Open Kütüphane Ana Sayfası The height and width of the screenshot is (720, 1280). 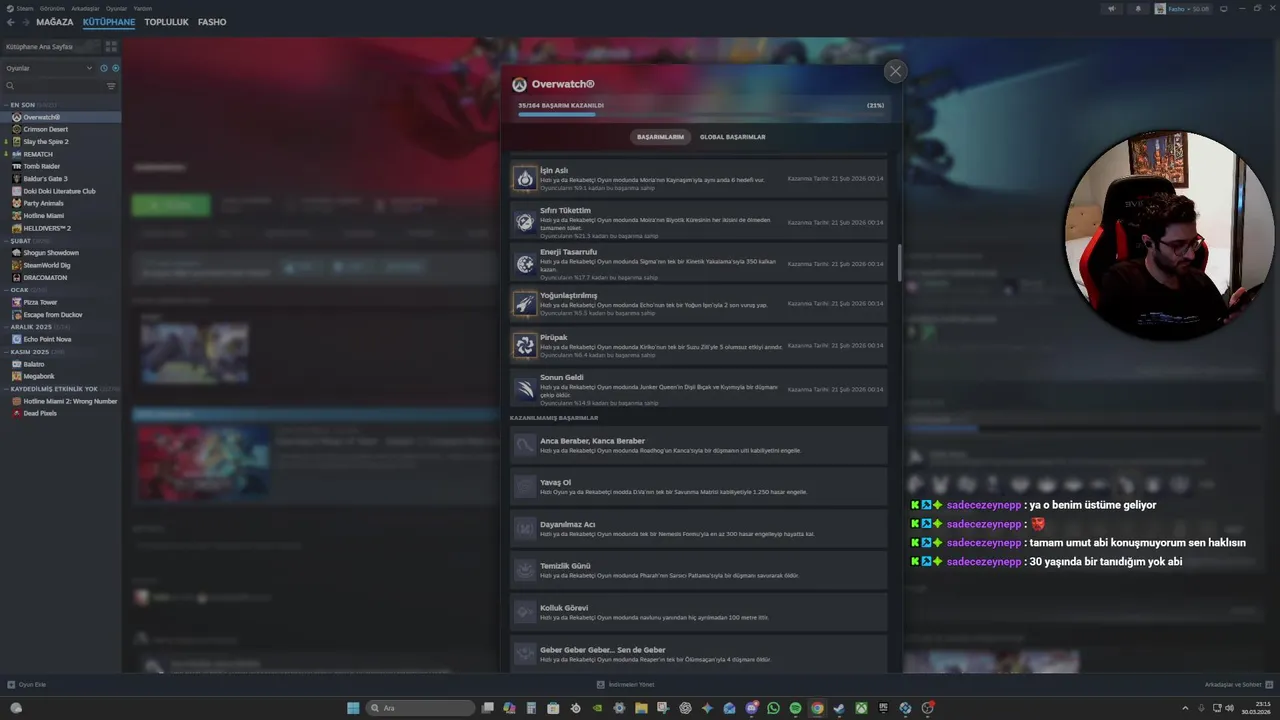tap(50, 47)
